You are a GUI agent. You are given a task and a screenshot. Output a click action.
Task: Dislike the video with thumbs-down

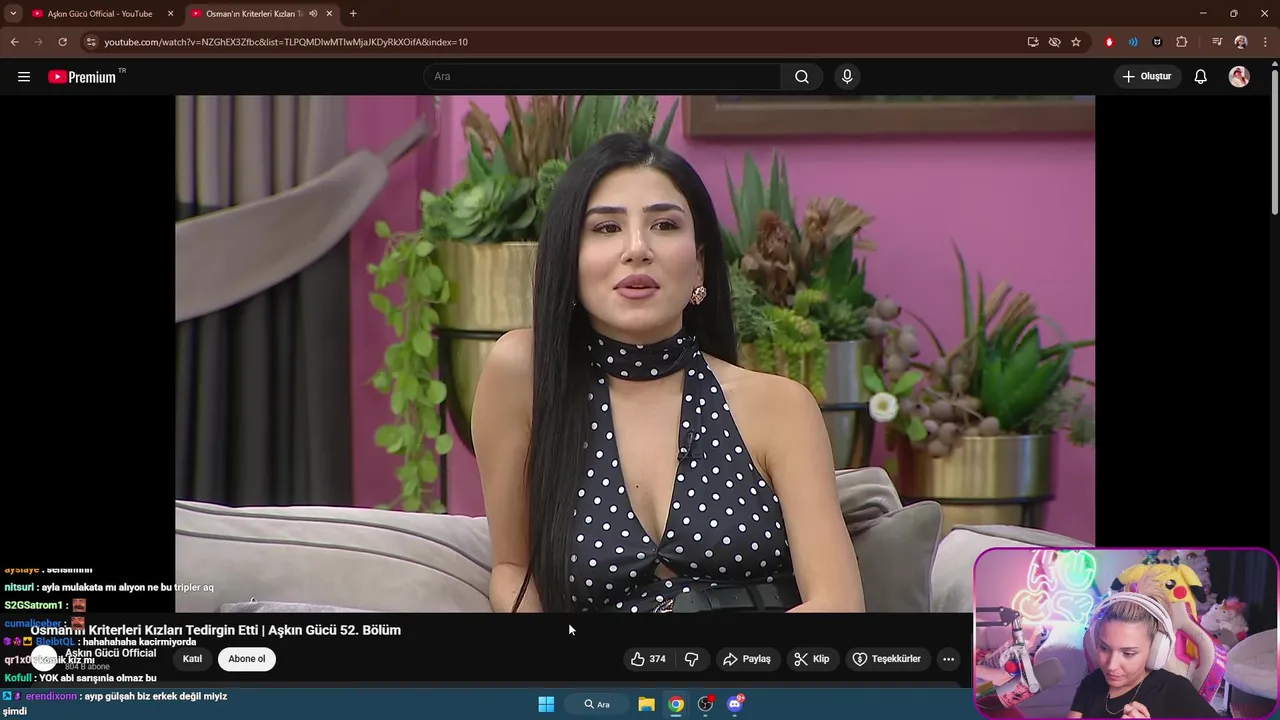pyautogui.click(x=691, y=659)
